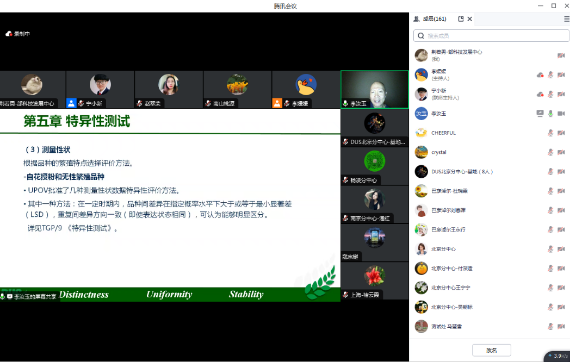Click the sunflower avatar in the member list
The image size is (570, 362).
(x=421, y=191)
